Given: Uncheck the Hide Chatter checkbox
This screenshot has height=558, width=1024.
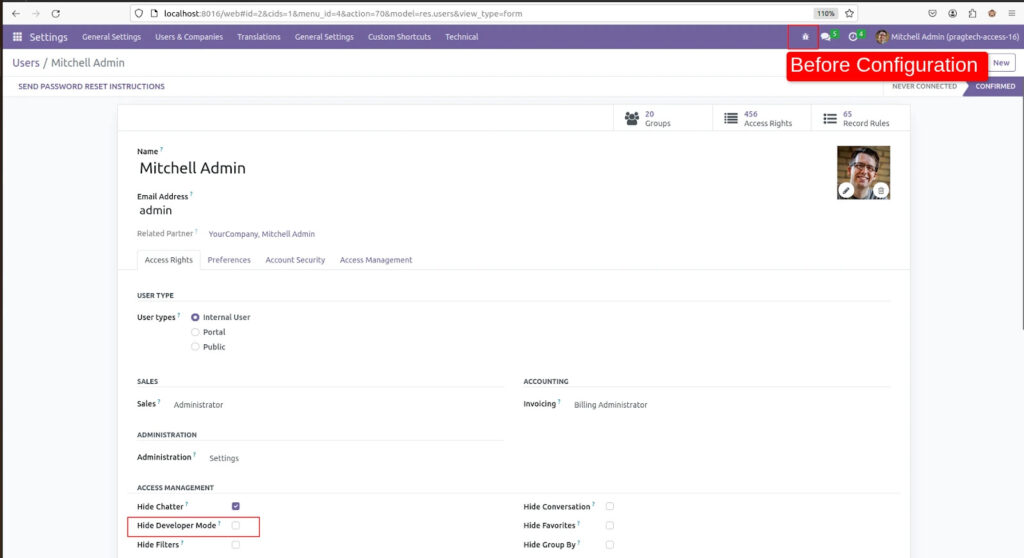Looking at the screenshot, I should tap(235, 507).
